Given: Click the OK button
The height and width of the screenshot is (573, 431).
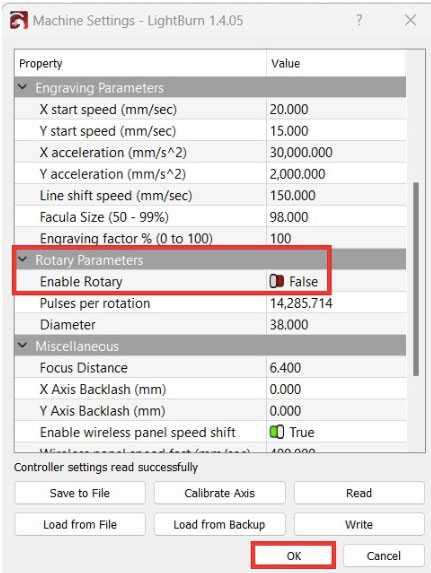Looking at the screenshot, I should pos(294,556).
